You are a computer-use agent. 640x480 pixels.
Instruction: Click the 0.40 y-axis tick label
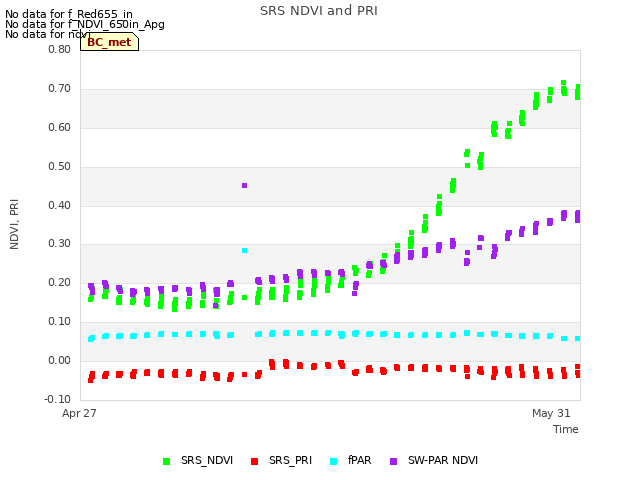[60, 205]
